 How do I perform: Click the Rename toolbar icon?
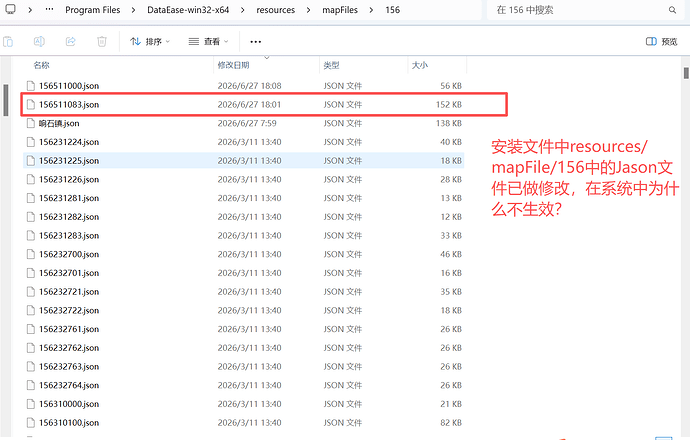pos(39,41)
